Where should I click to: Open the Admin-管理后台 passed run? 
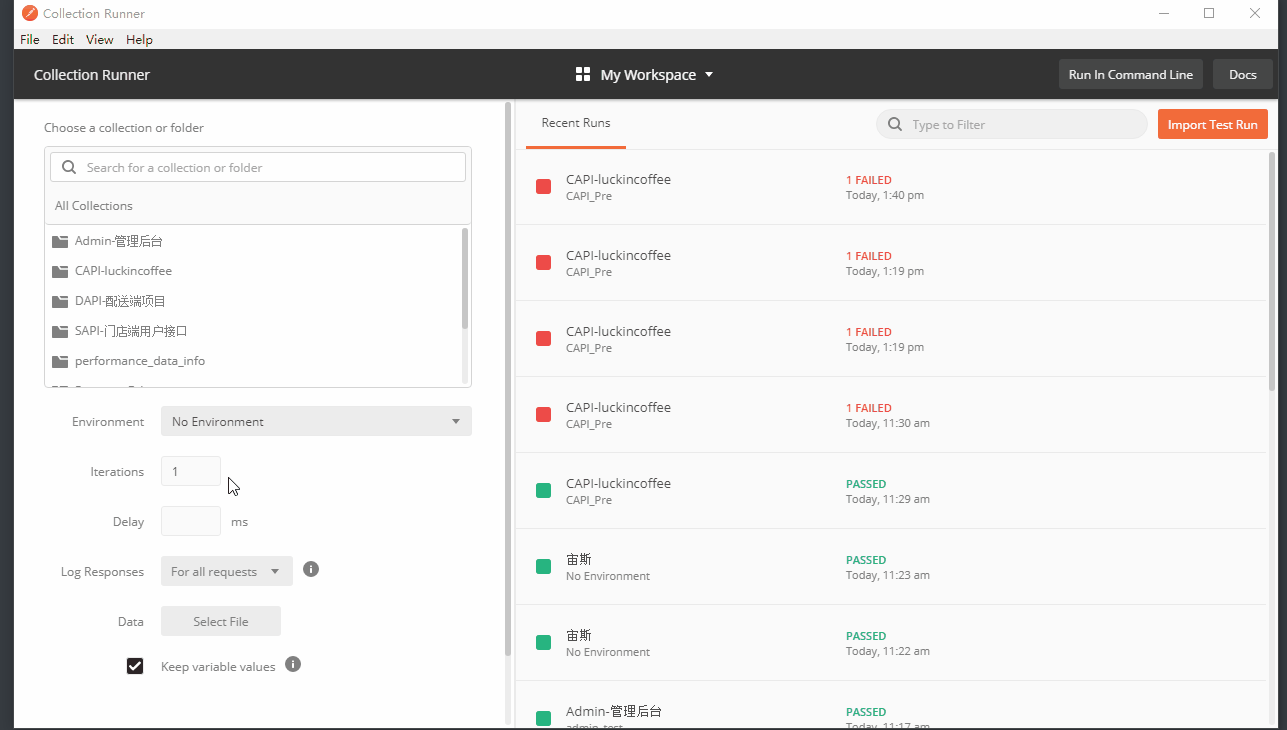[891, 706]
